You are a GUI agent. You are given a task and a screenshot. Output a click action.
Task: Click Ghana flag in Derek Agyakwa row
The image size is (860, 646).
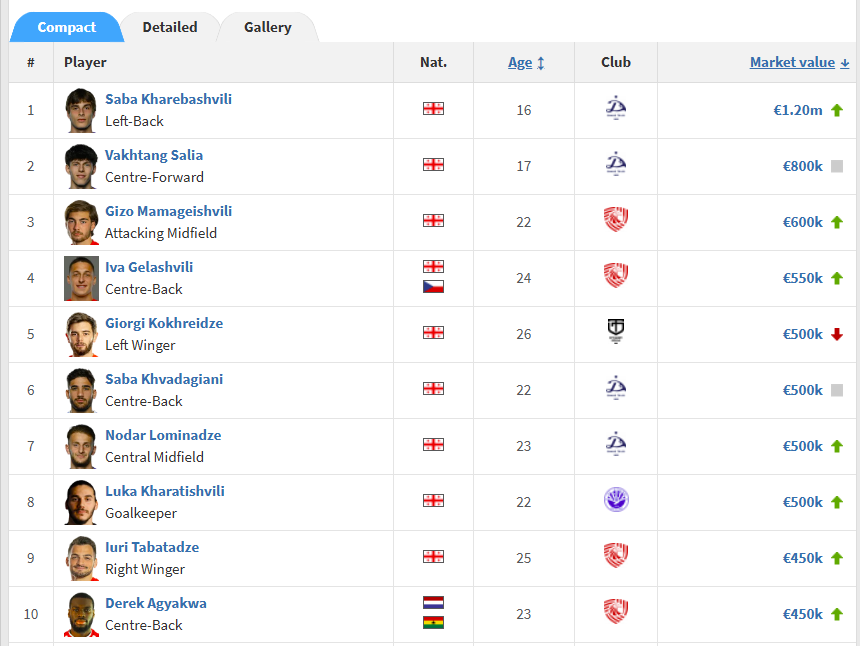click(x=433, y=622)
